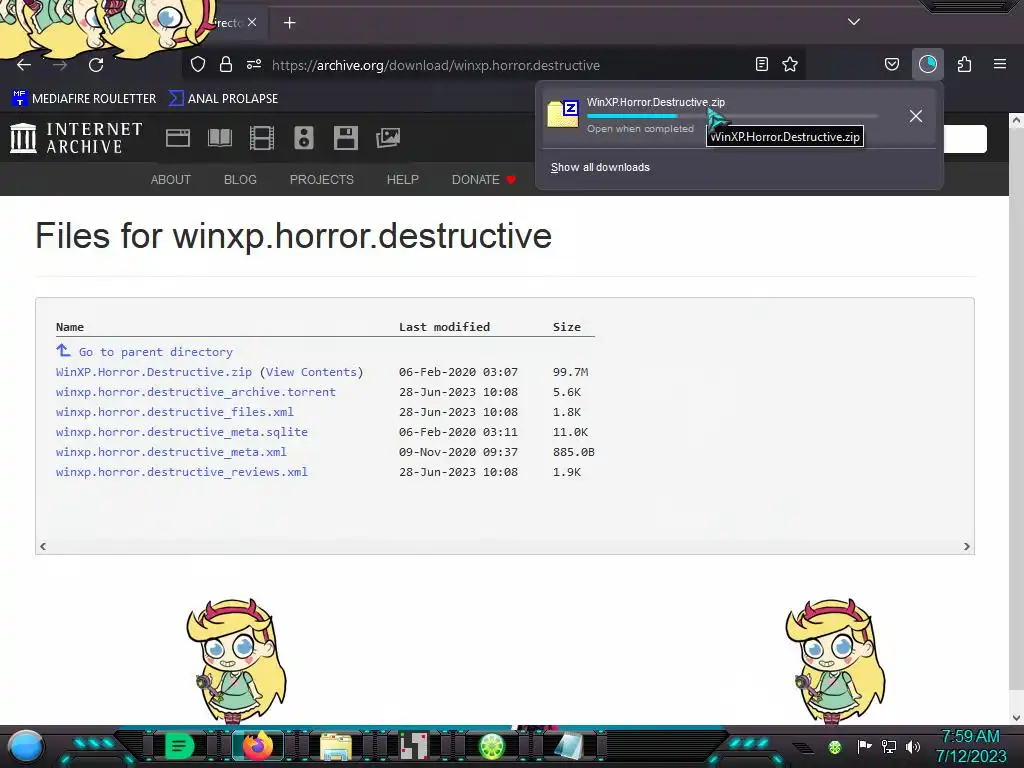The width and height of the screenshot is (1024, 768).
Task: Click the taskbar clock 7:59 AM
Action: tap(971, 737)
